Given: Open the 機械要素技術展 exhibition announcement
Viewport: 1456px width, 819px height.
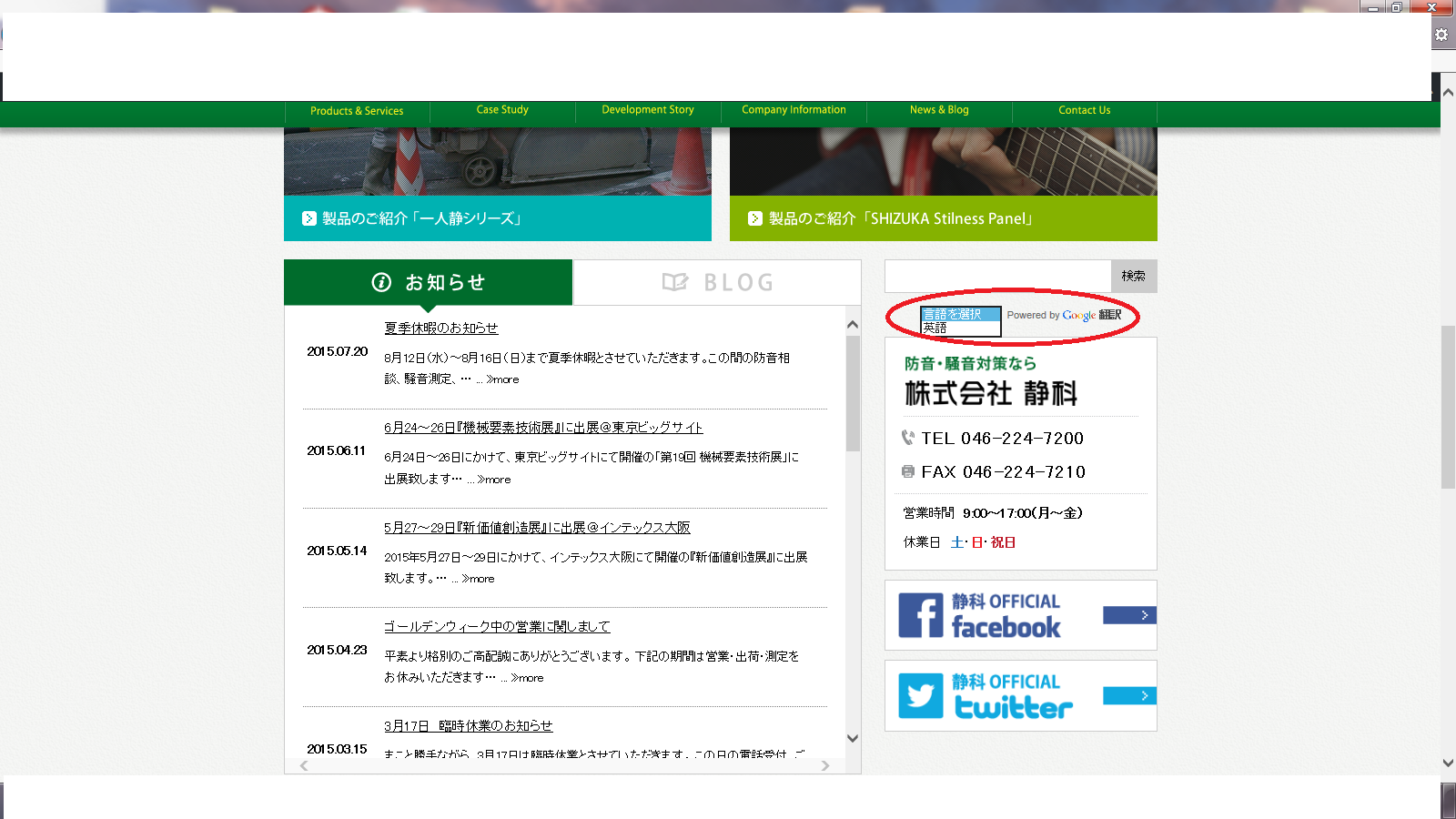Looking at the screenshot, I should 543,427.
